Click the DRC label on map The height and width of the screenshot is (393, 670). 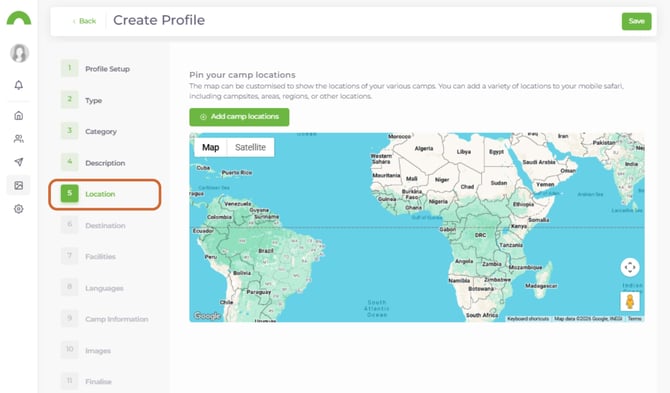tap(480, 235)
